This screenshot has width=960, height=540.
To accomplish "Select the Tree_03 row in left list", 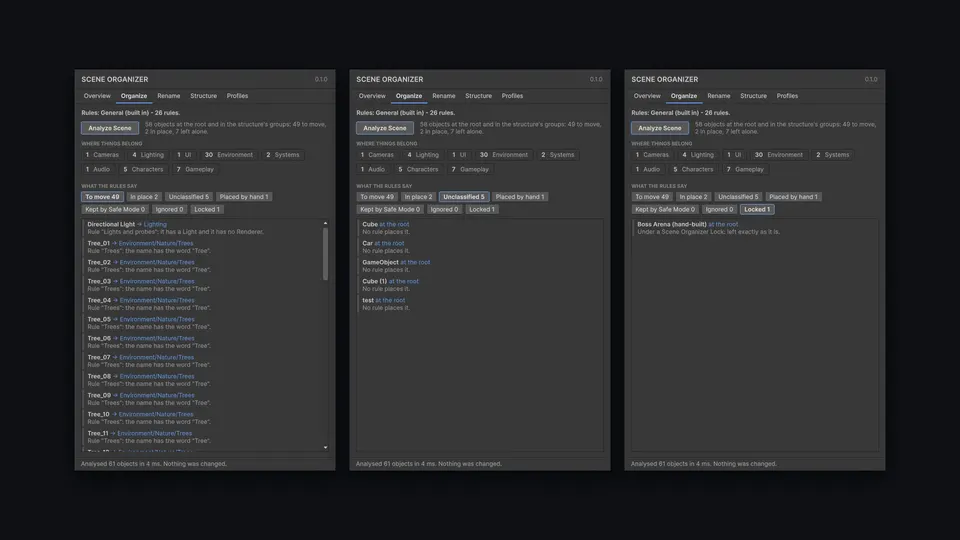I will (x=203, y=285).
